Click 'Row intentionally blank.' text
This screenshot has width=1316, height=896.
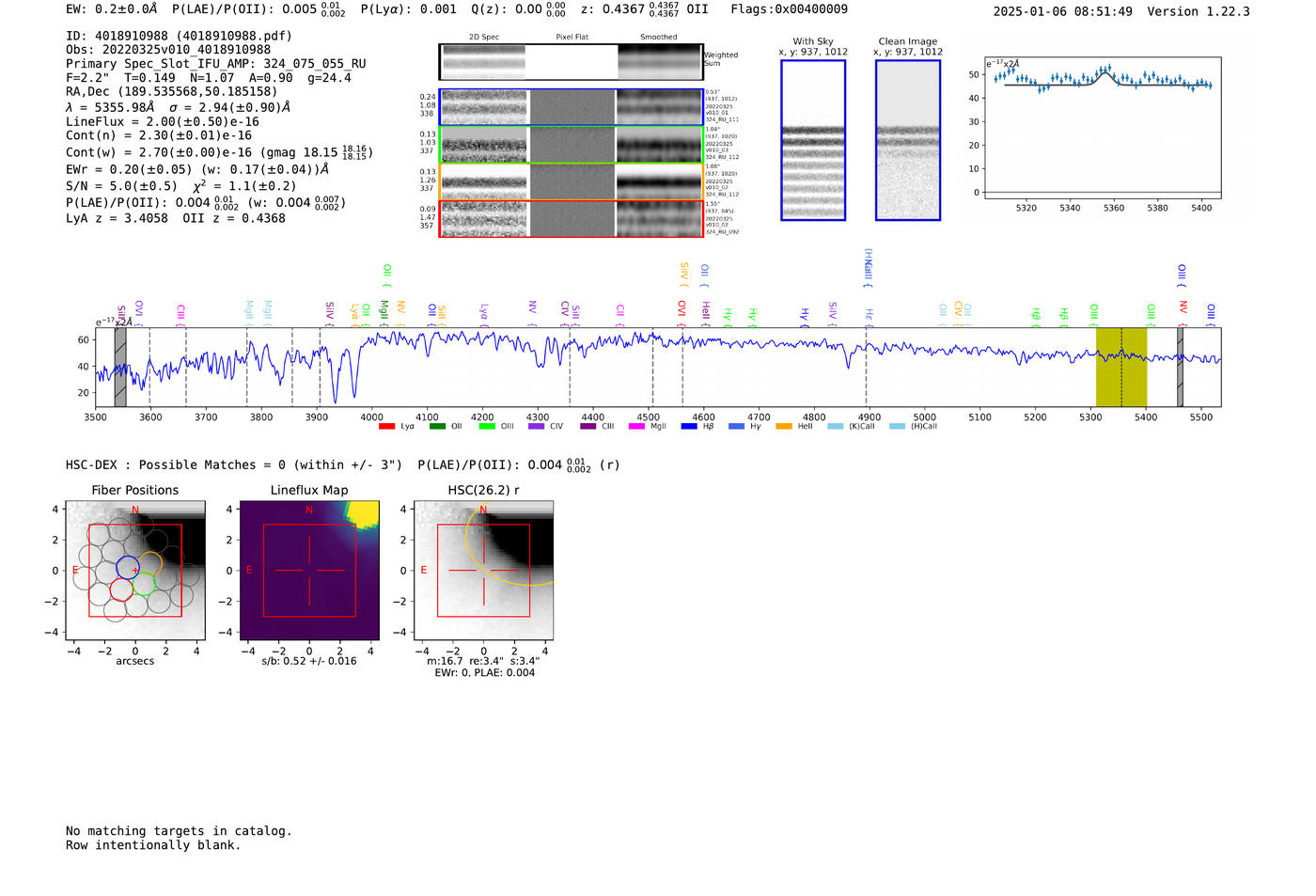153,845
